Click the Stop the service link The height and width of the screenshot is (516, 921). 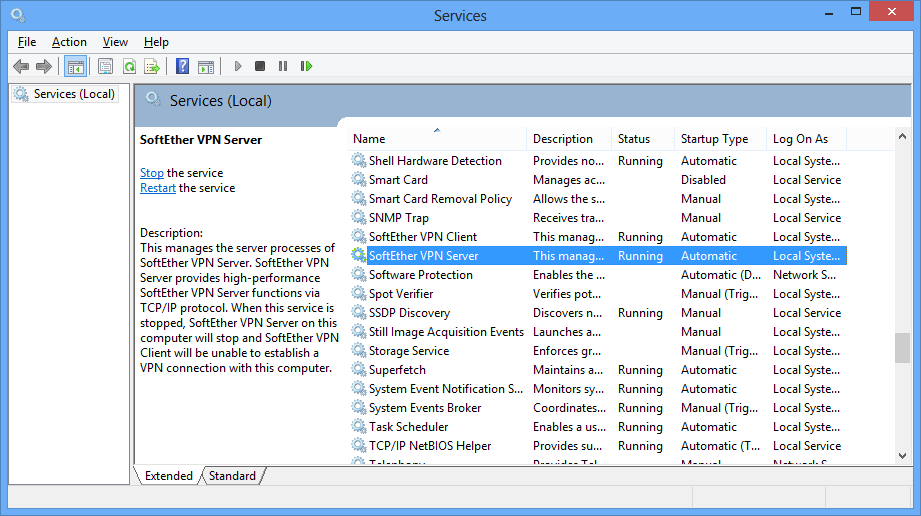(x=152, y=173)
